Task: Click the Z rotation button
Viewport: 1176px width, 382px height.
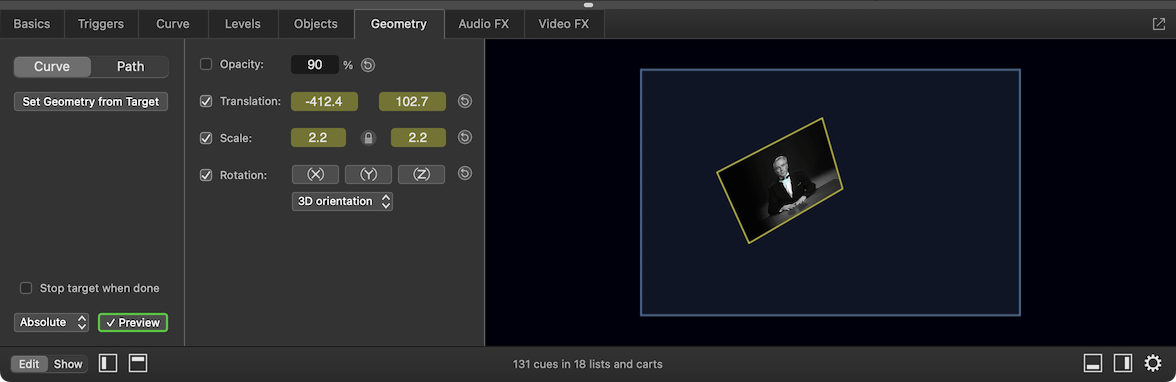Action: pyautogui.click(x=422, y=174)
